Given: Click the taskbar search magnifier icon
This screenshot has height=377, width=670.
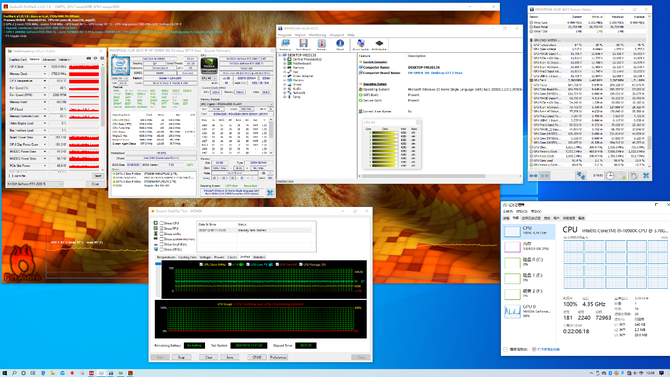Looking at the screenshot, I should (x=14, y=373).
